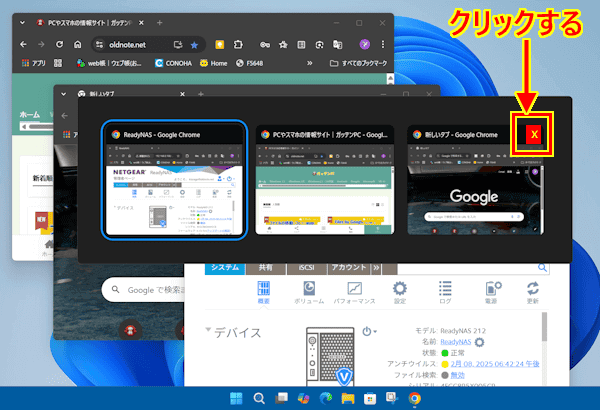Add a new tab in oldnote.net window
Image resolution: width=600 pixels, height=410 pixels.
(160, 23)
